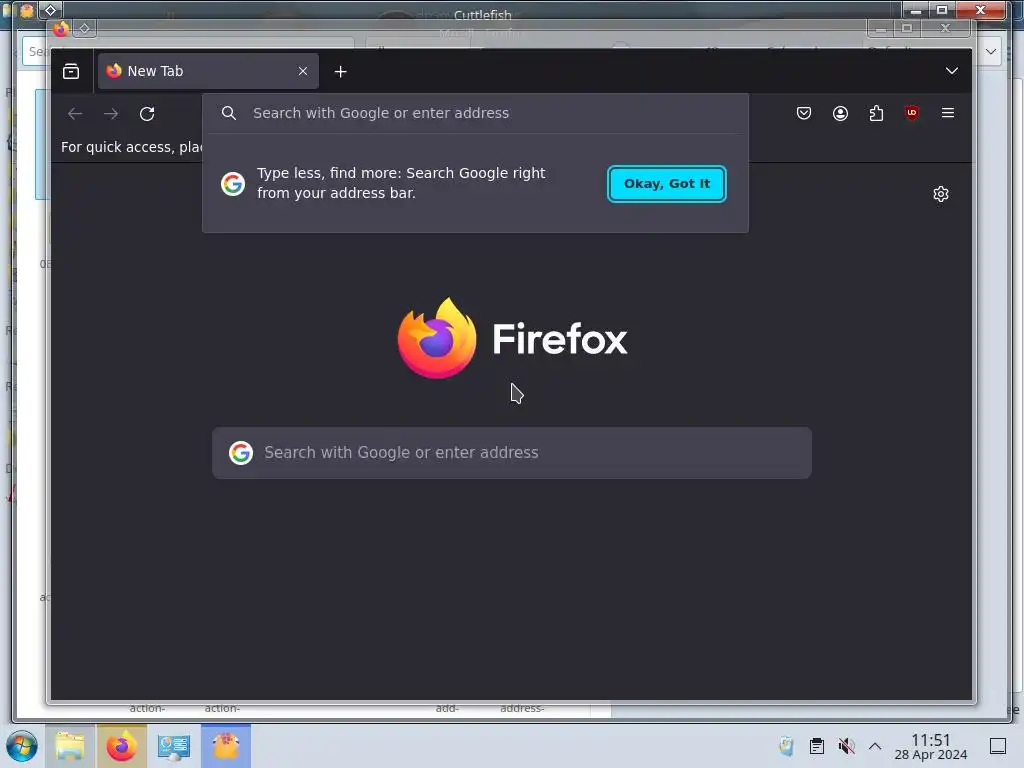1024x768 pixels.
Task: Expand the list all tabs chevron
Action: point(952,71)
